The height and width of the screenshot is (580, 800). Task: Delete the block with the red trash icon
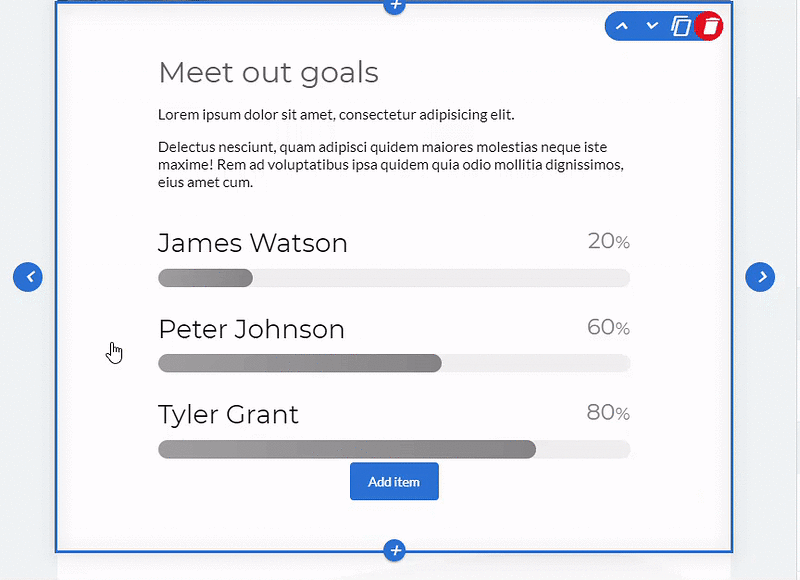pos(710,26)
